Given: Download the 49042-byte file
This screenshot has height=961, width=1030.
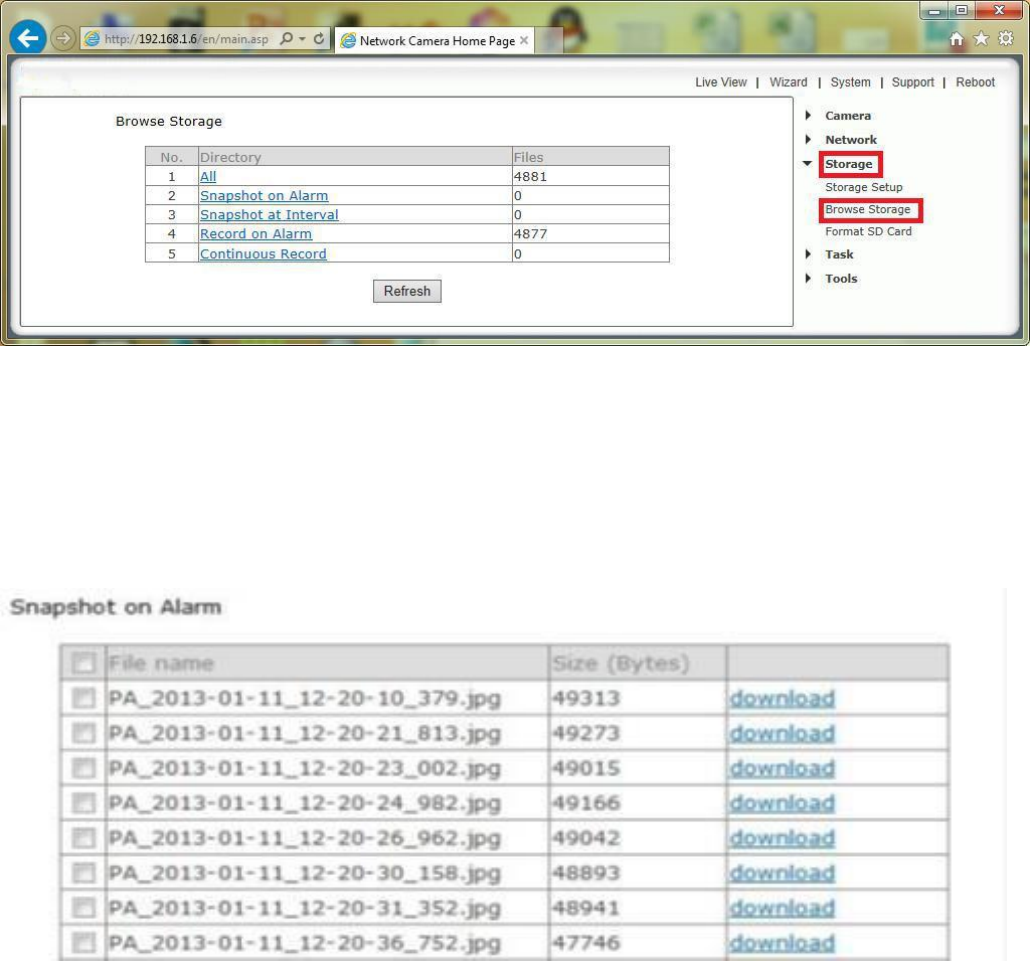Looking at the screenshot, I should [x=782, y=838].
